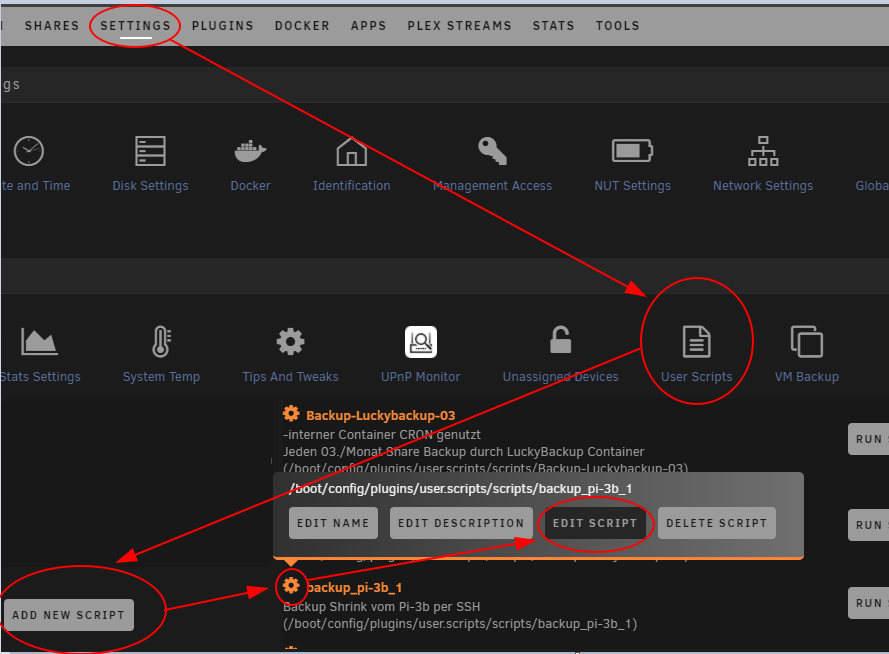Click the Disk Settings label link
The width and height of the screenshot is (889, 654).
pyautogui.click(x=150, y=185)
